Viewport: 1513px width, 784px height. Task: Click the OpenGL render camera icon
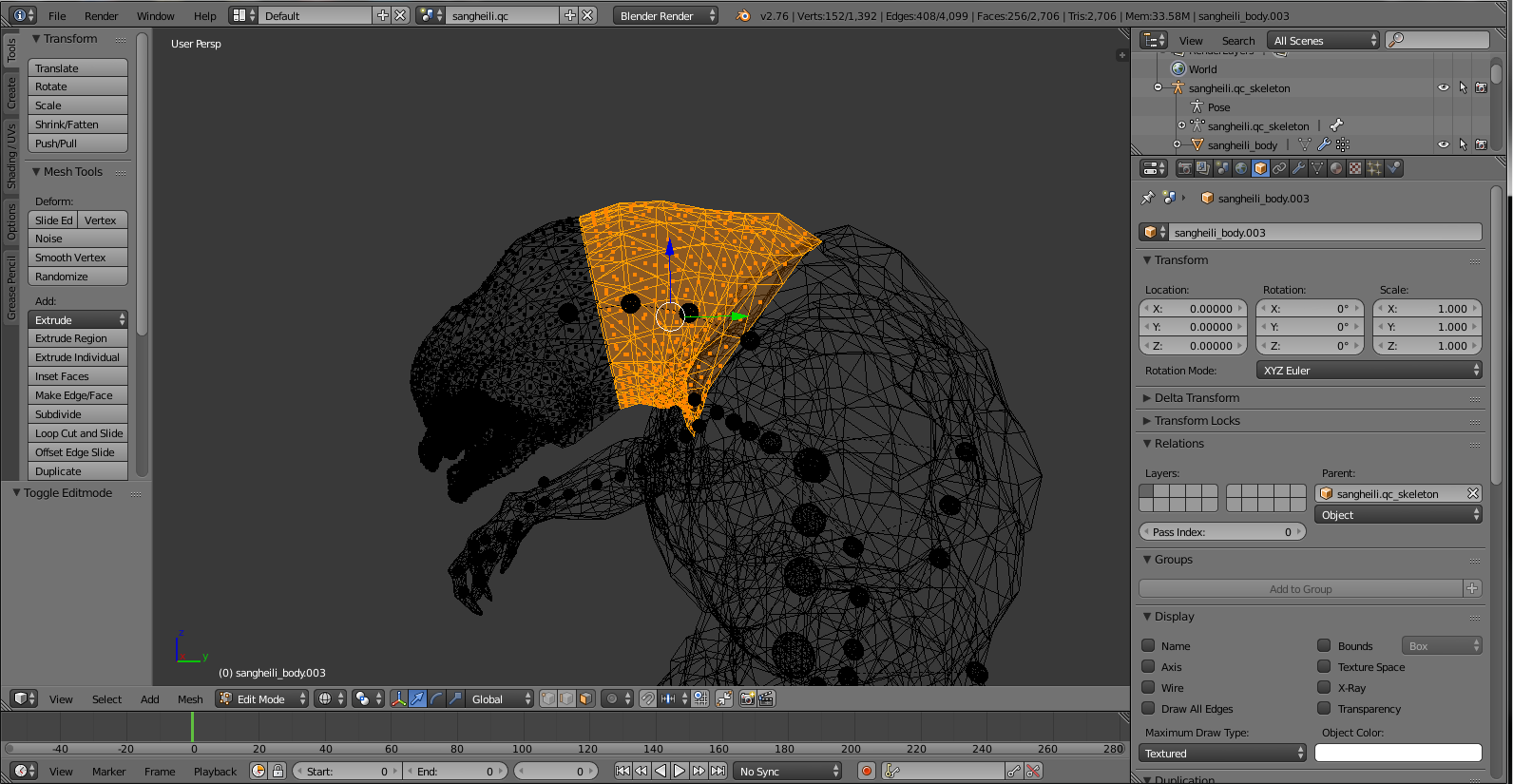click(x=747, y=698)
